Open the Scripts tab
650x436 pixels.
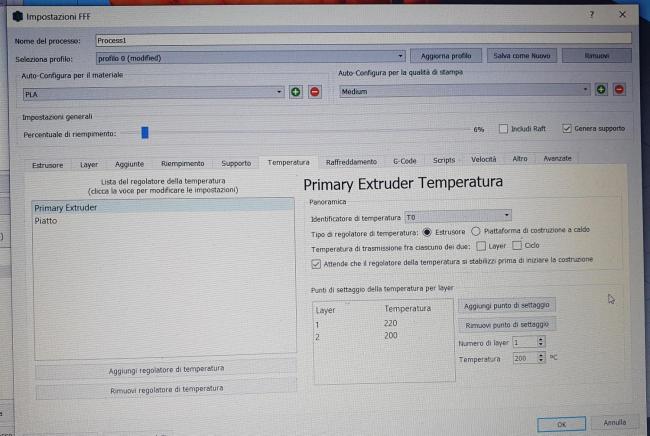tap(444, 160)
